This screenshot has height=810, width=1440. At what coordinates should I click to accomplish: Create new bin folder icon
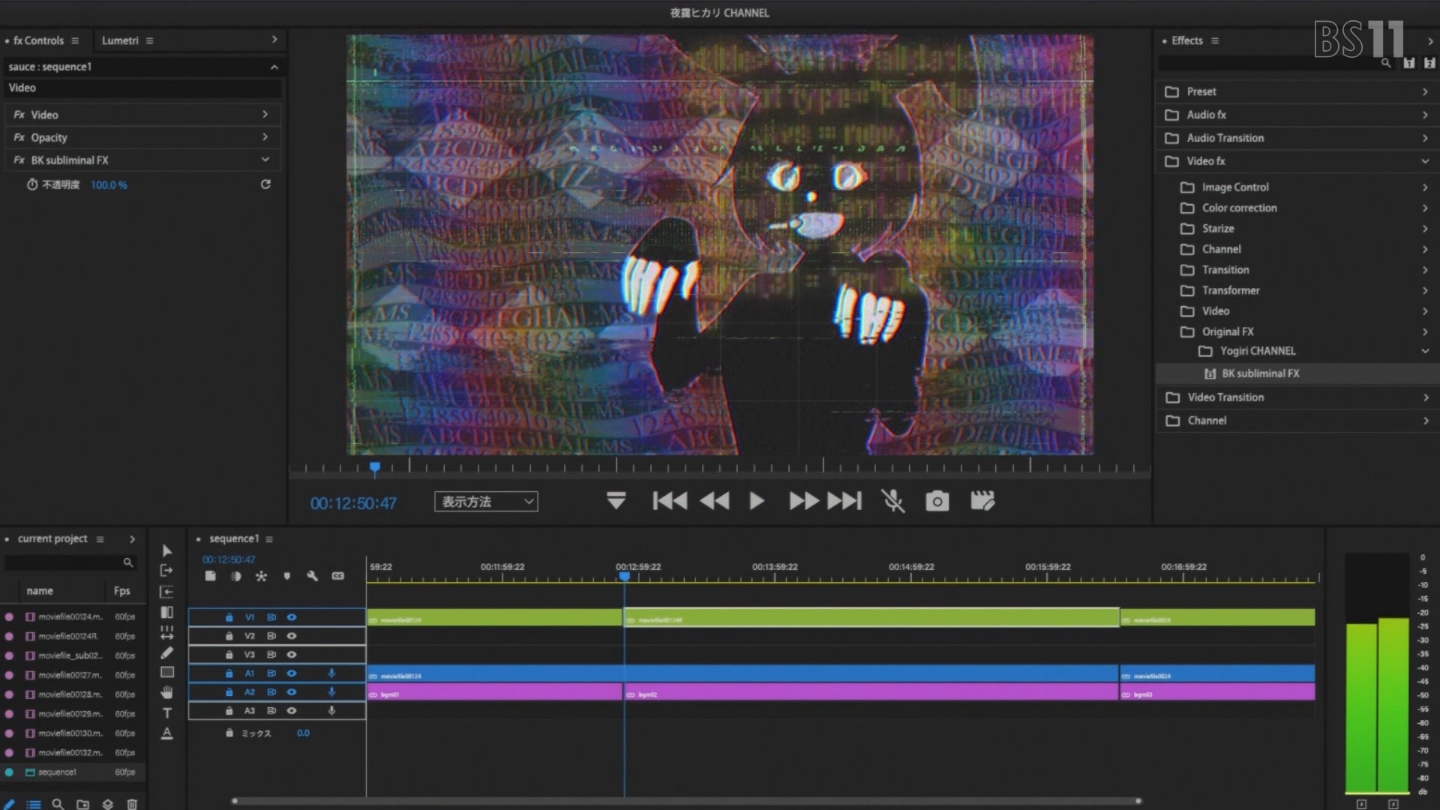(83, 804)
